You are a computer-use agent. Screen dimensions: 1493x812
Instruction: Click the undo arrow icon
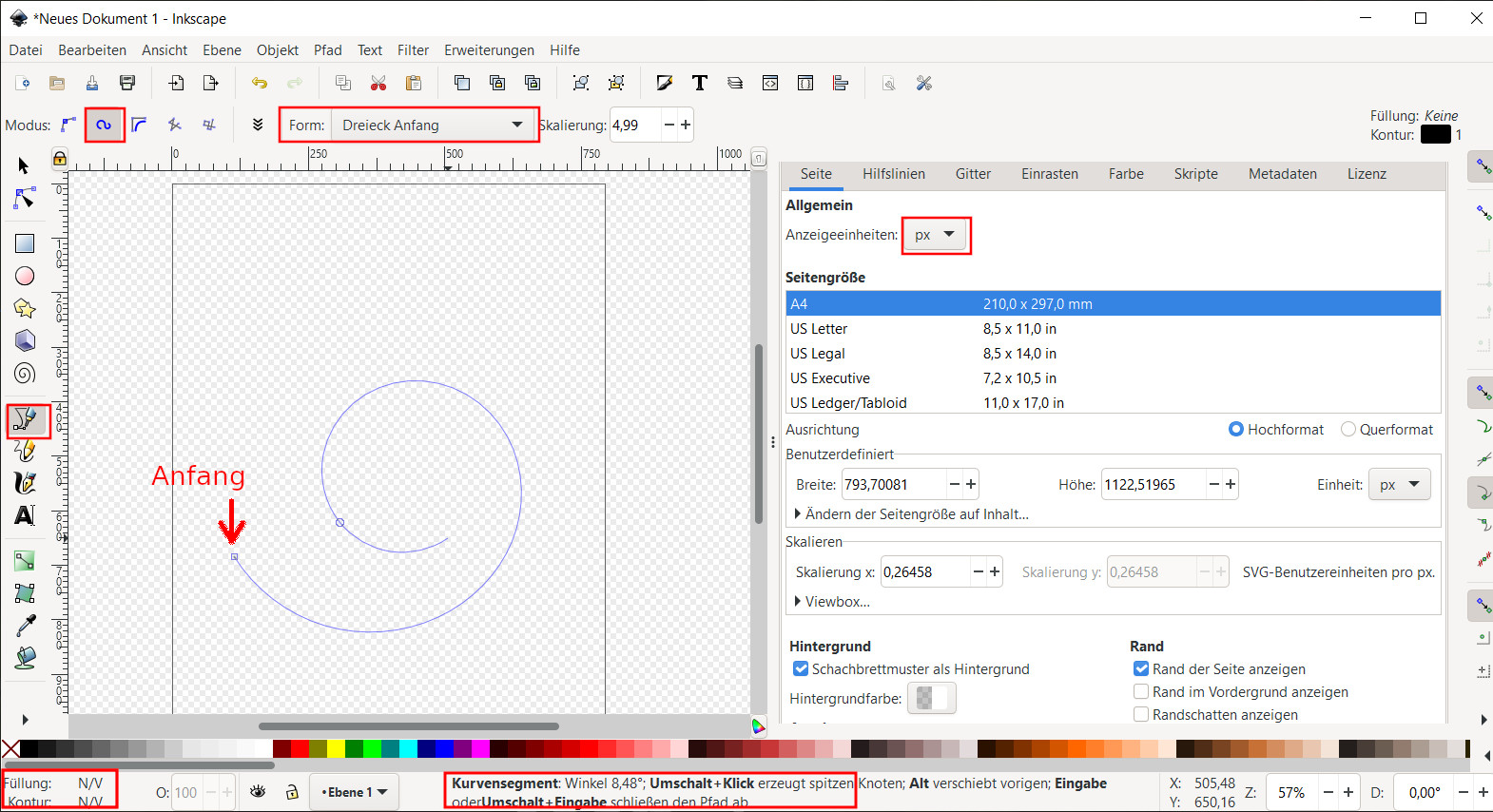(259, 84)
